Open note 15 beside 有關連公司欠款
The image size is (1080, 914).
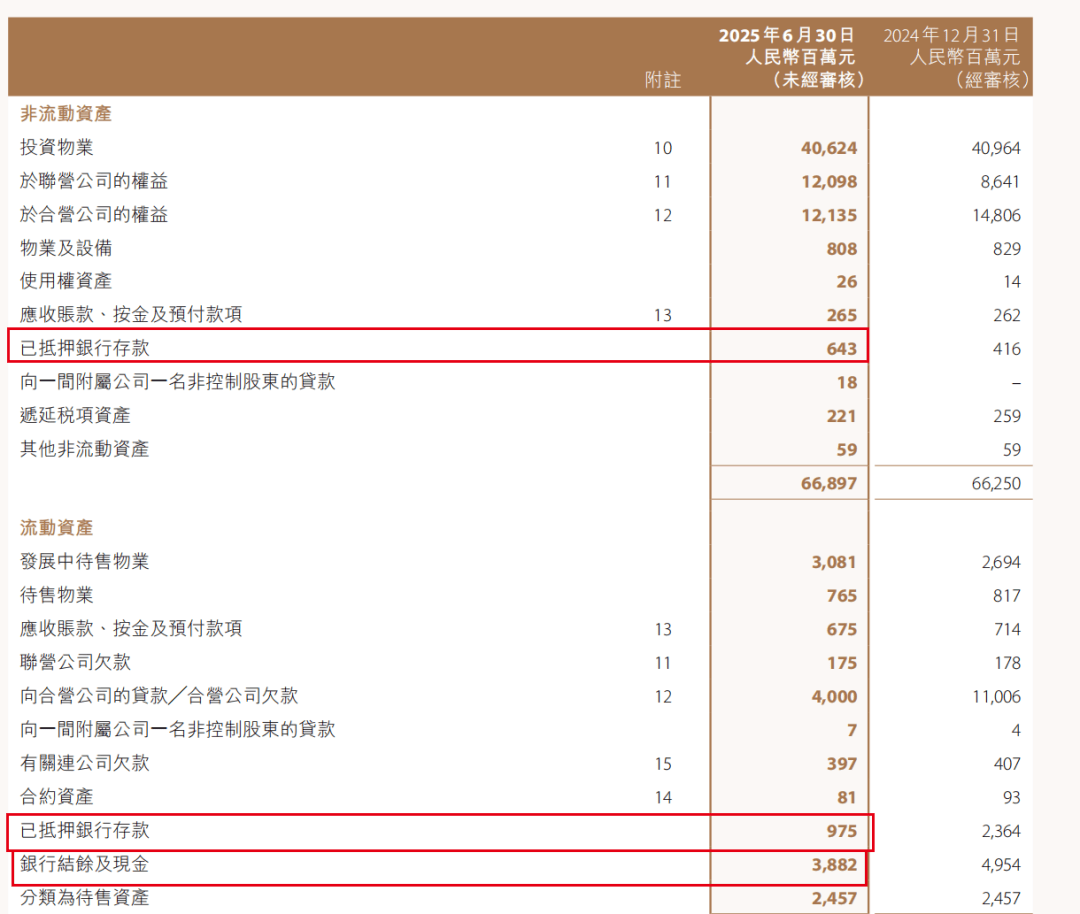662,764
